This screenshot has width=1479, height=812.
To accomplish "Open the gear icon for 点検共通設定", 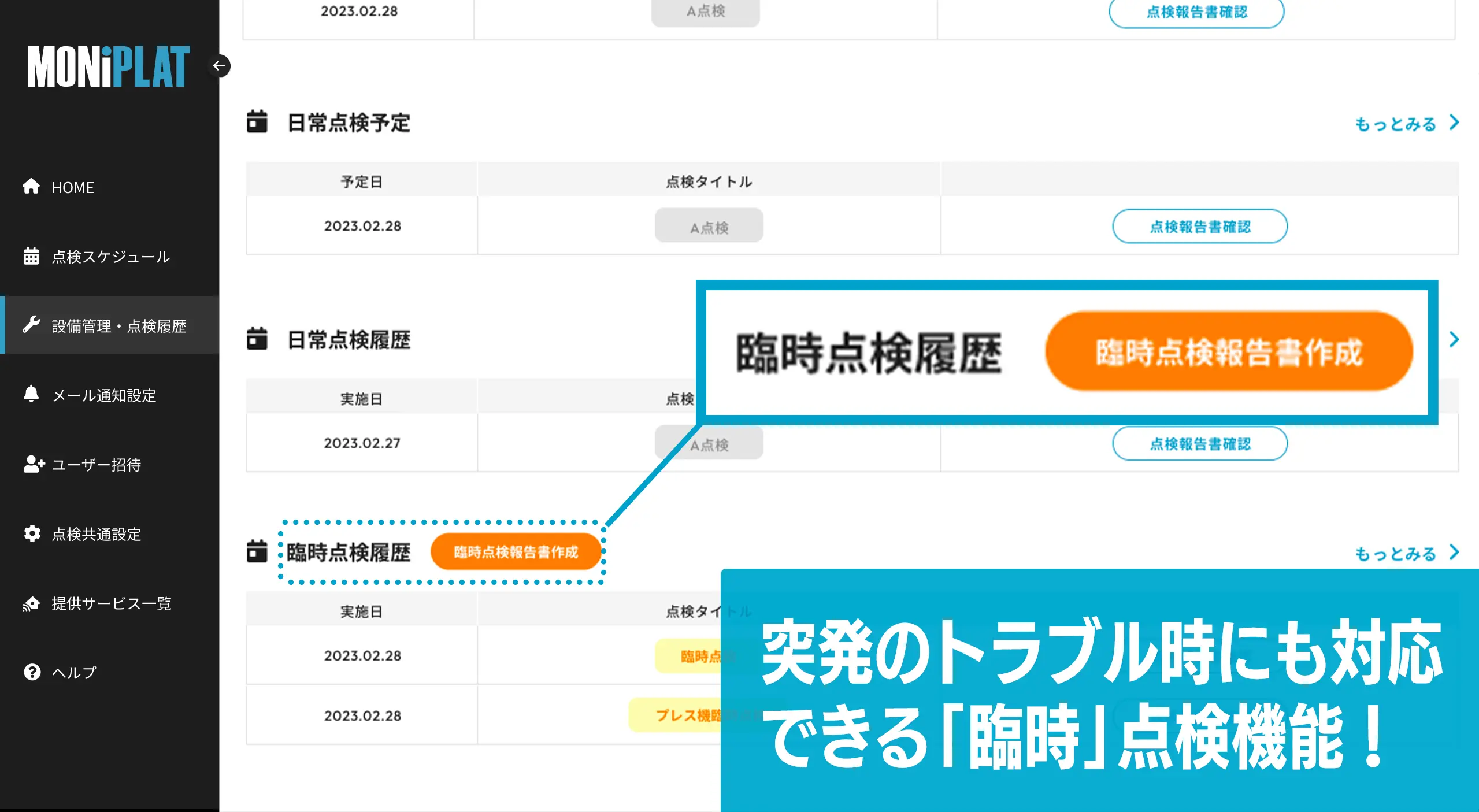I will [x=31, y=535].
